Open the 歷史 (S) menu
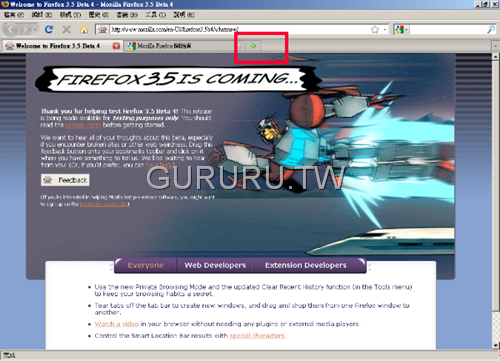 99,15
